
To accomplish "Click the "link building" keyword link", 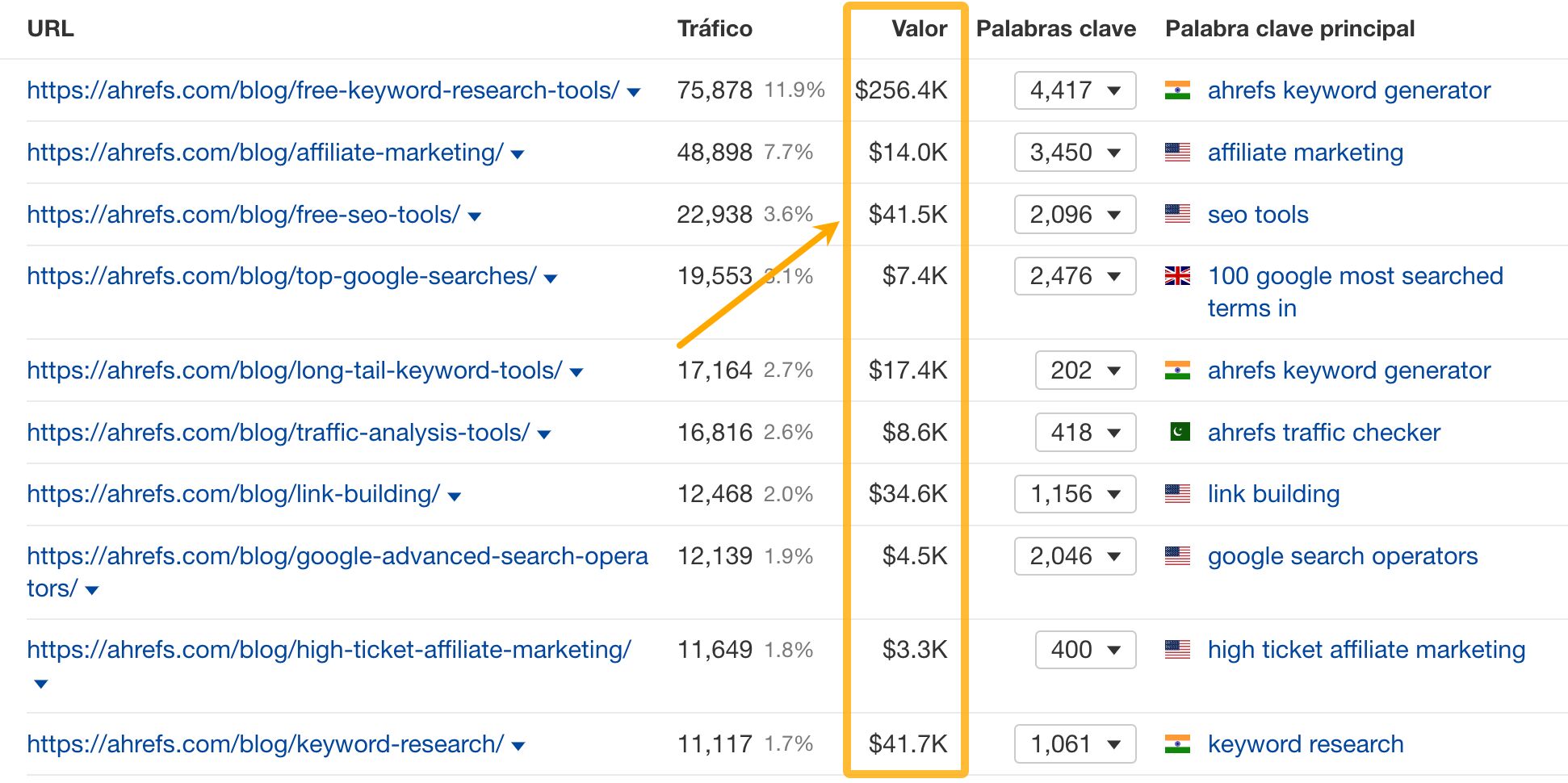I will 1272,493.
